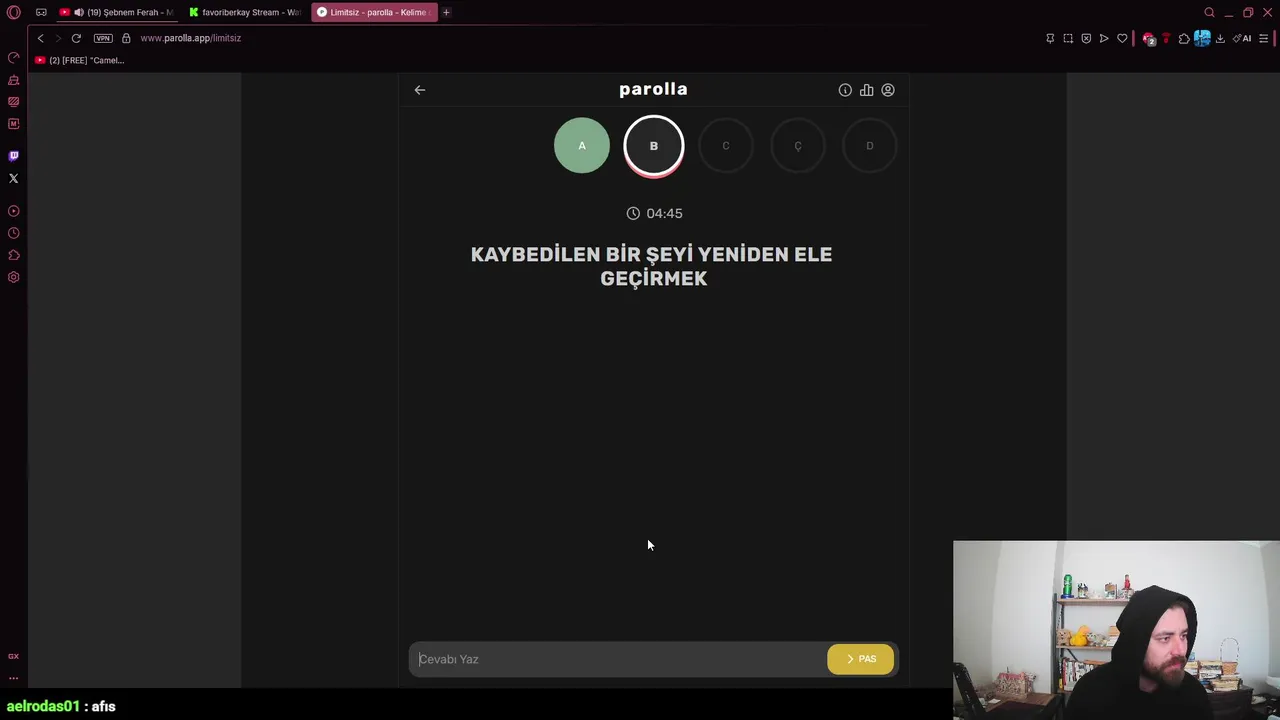Open the striped panel sidebar icon
The image size is (1280, 720).
pos(13,102)
